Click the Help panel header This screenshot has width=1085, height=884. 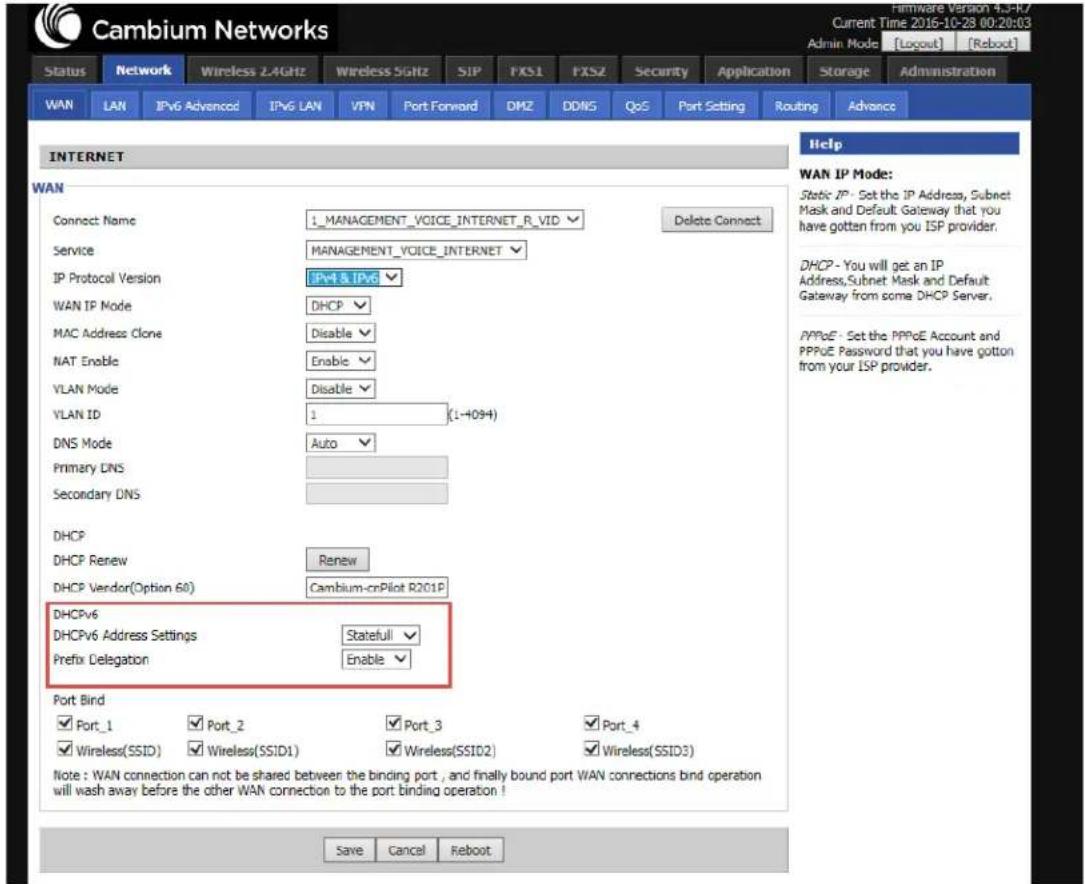coord(909,144)
